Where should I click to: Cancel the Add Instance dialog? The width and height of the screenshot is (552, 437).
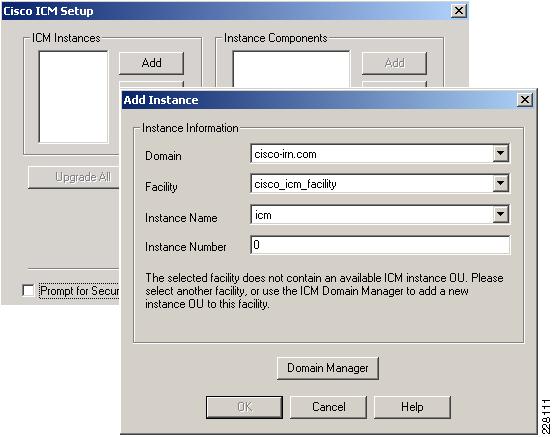click(x=328, y=407)
